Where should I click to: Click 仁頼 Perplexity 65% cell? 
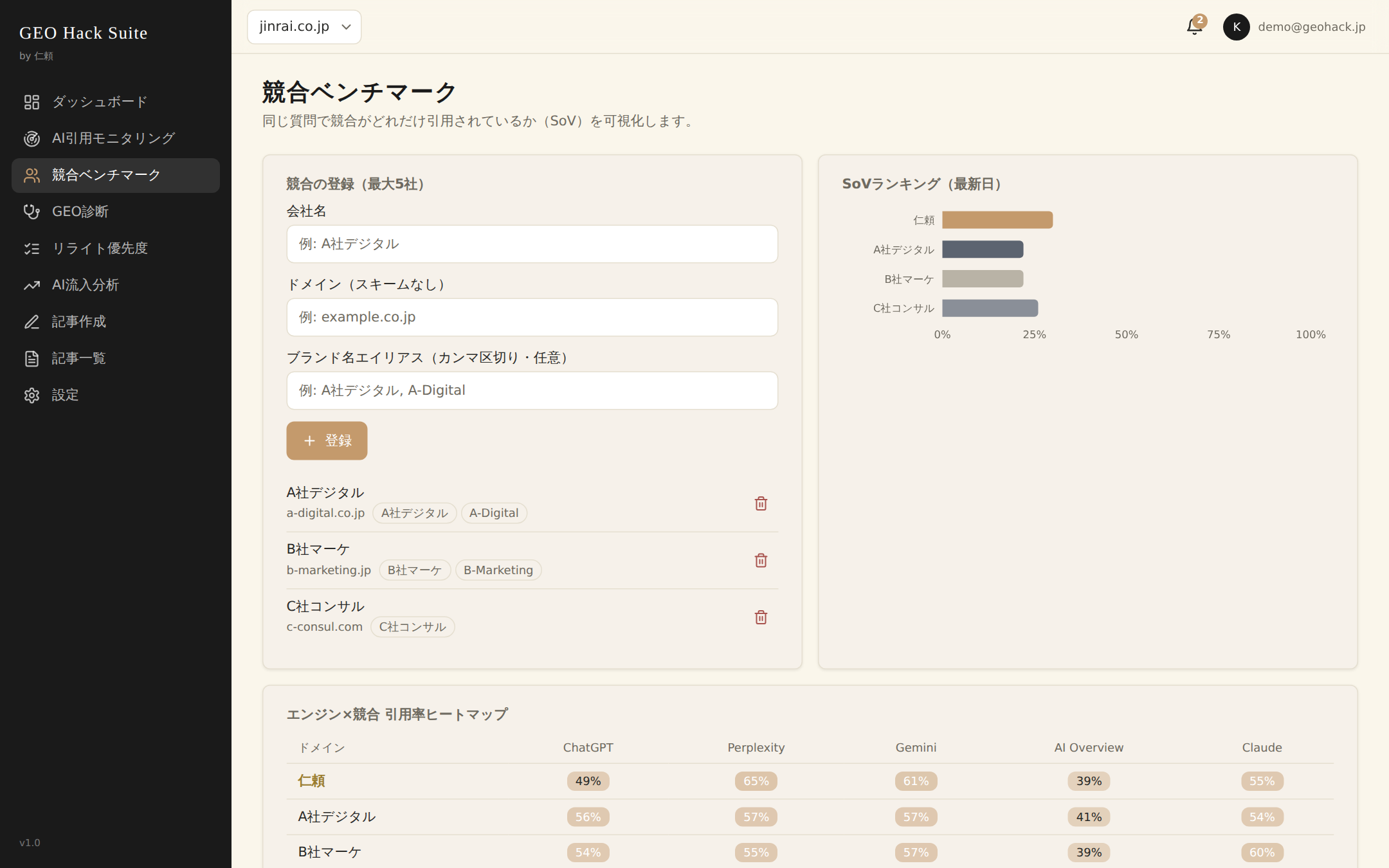[756, 781]
